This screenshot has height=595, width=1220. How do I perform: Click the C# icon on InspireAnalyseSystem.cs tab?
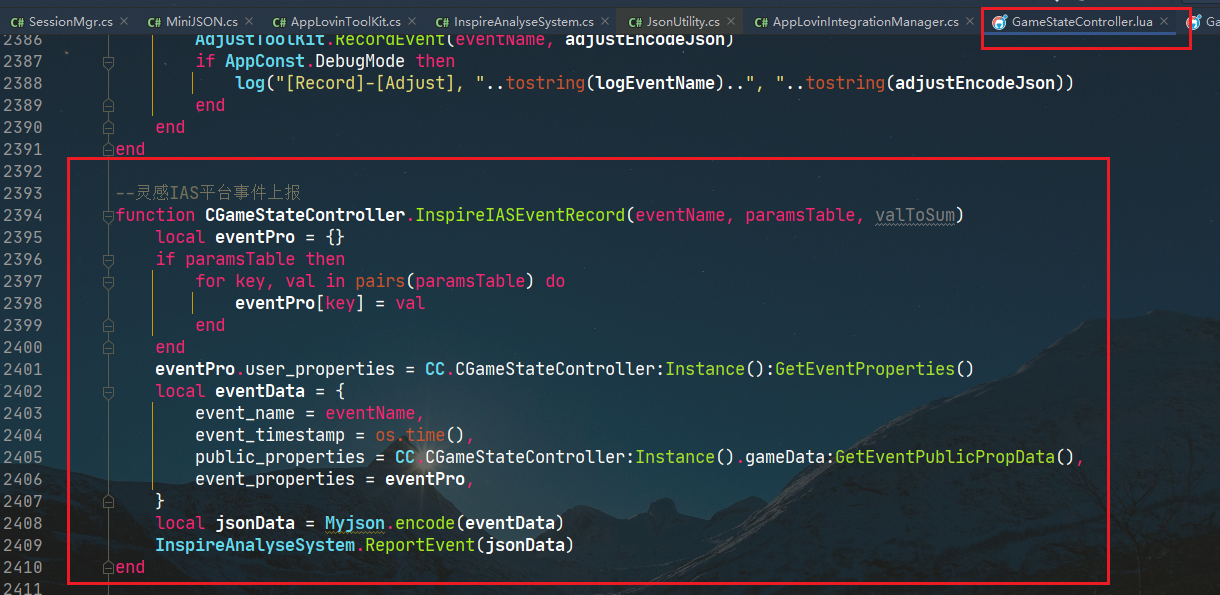point(442,22)
